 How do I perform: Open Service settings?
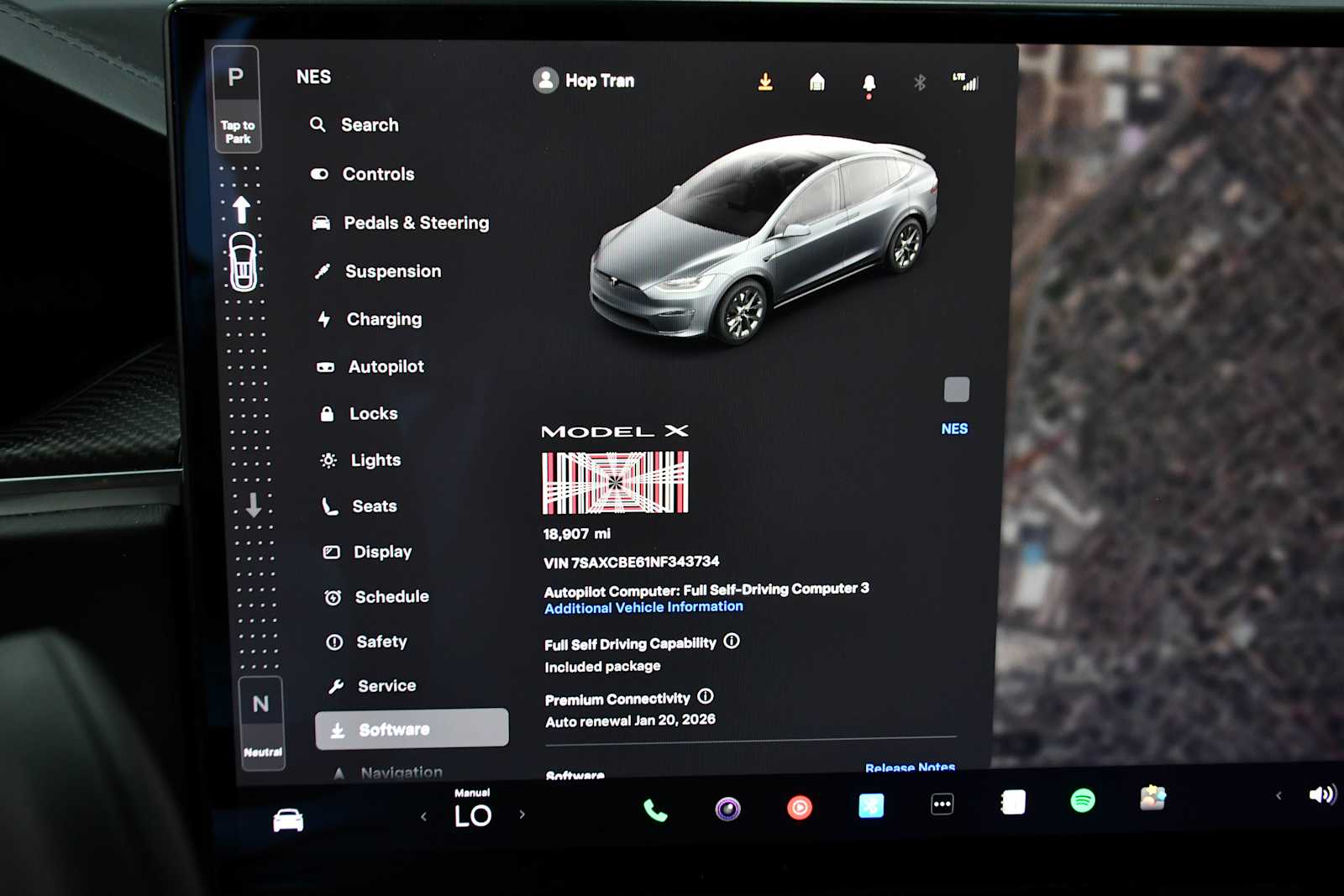point(372,686)
